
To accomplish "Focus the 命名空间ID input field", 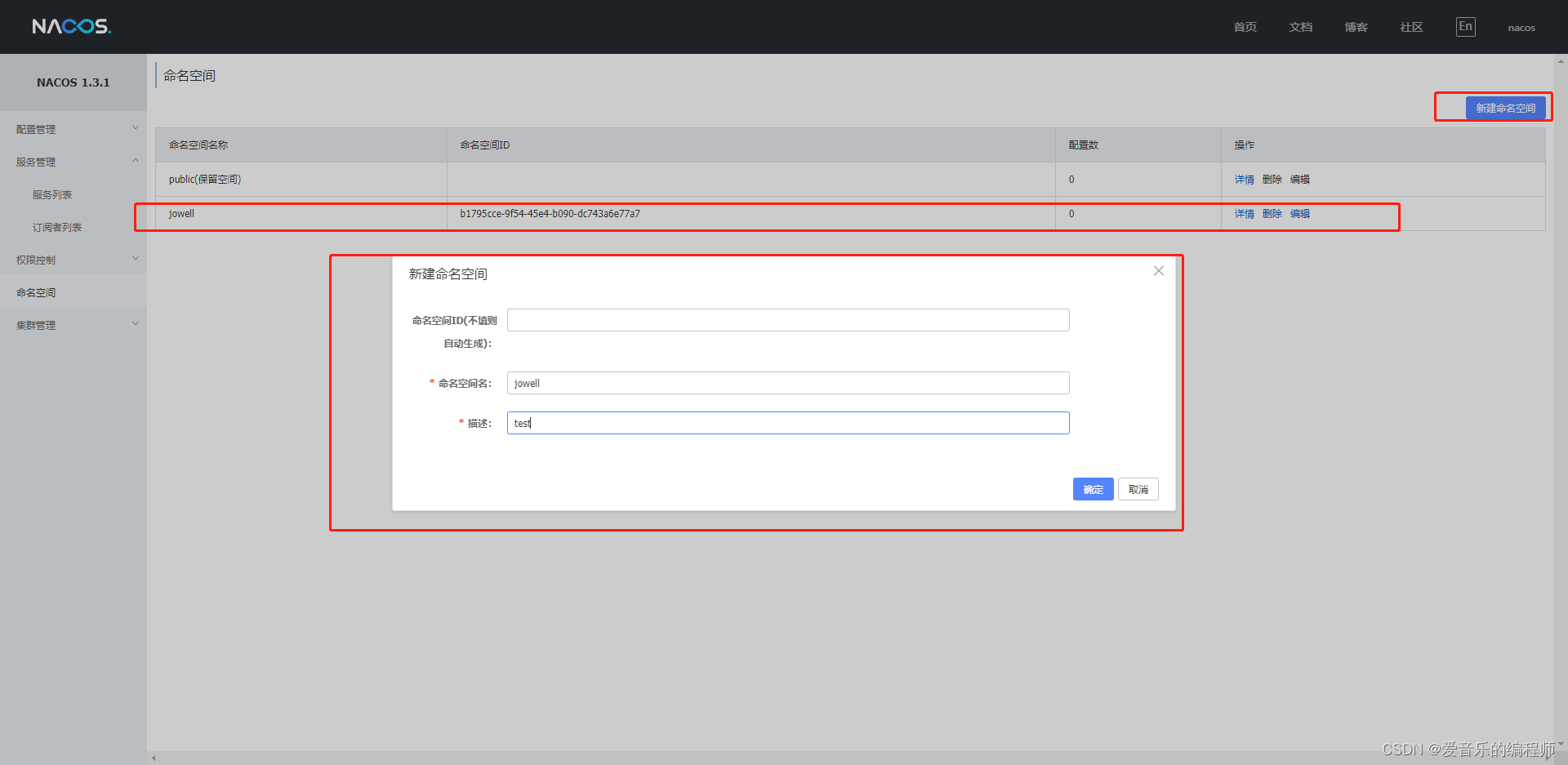I will pos(788,320).
